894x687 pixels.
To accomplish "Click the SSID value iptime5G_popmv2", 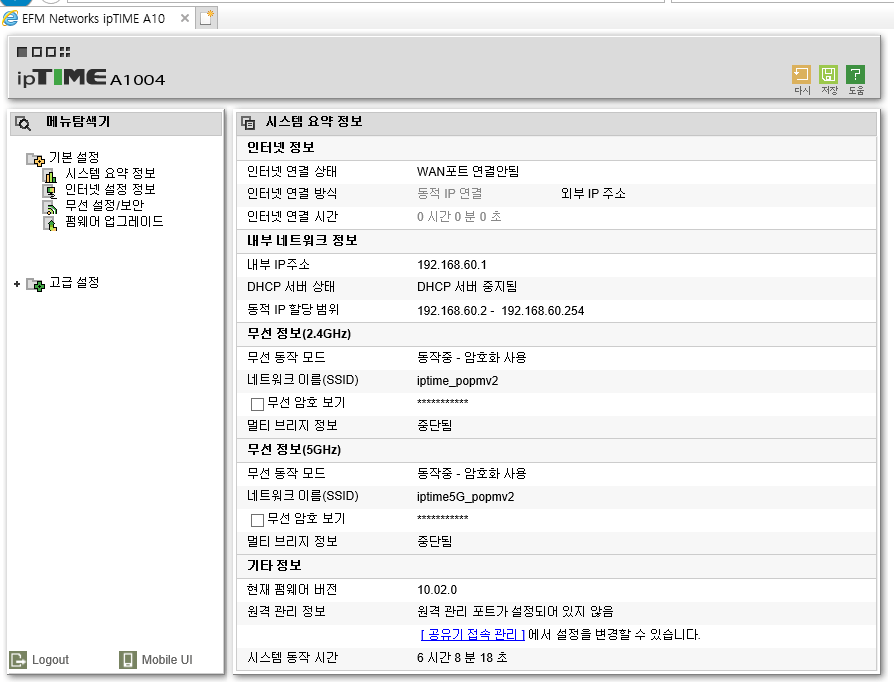I will [x=465, y=497].
